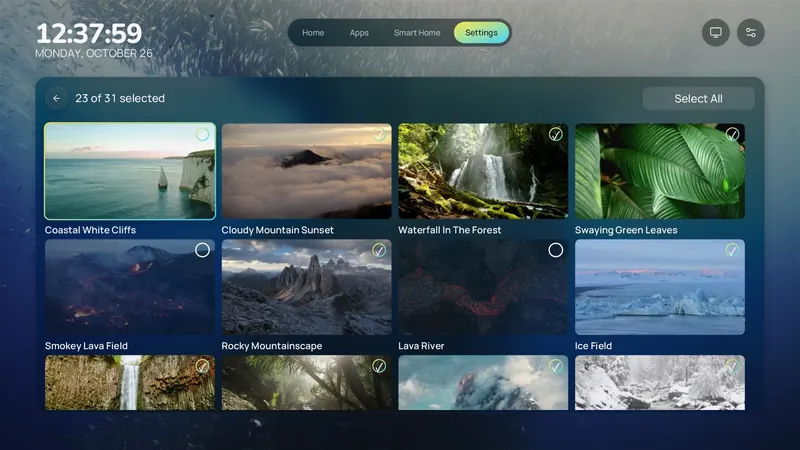Uncheck the Ice Field checkmark

(x=732, y=250)
